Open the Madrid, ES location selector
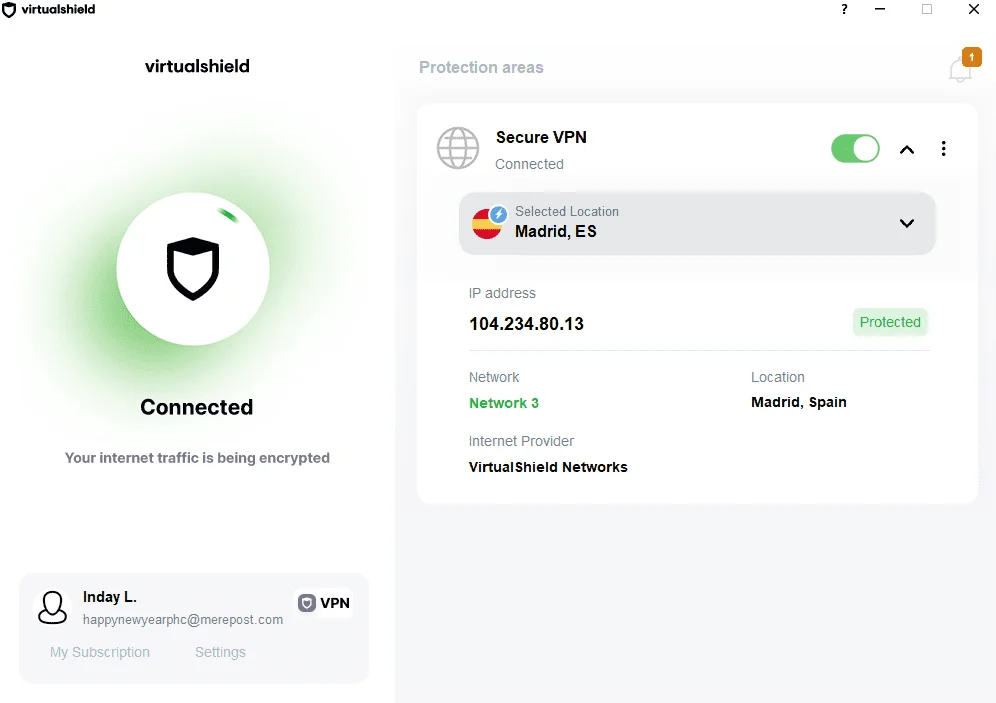 [697, 224]
